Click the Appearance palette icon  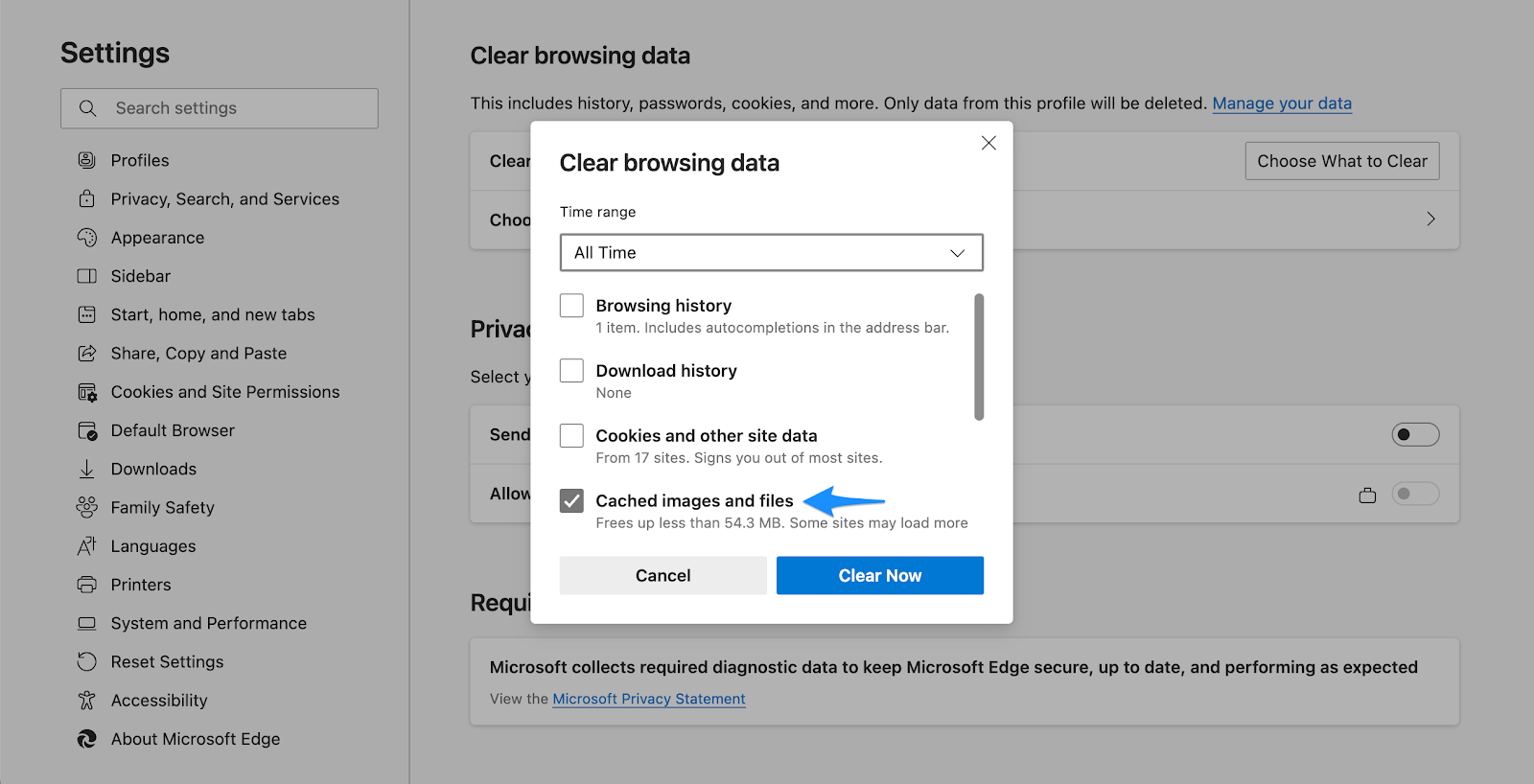pos(86,237)
